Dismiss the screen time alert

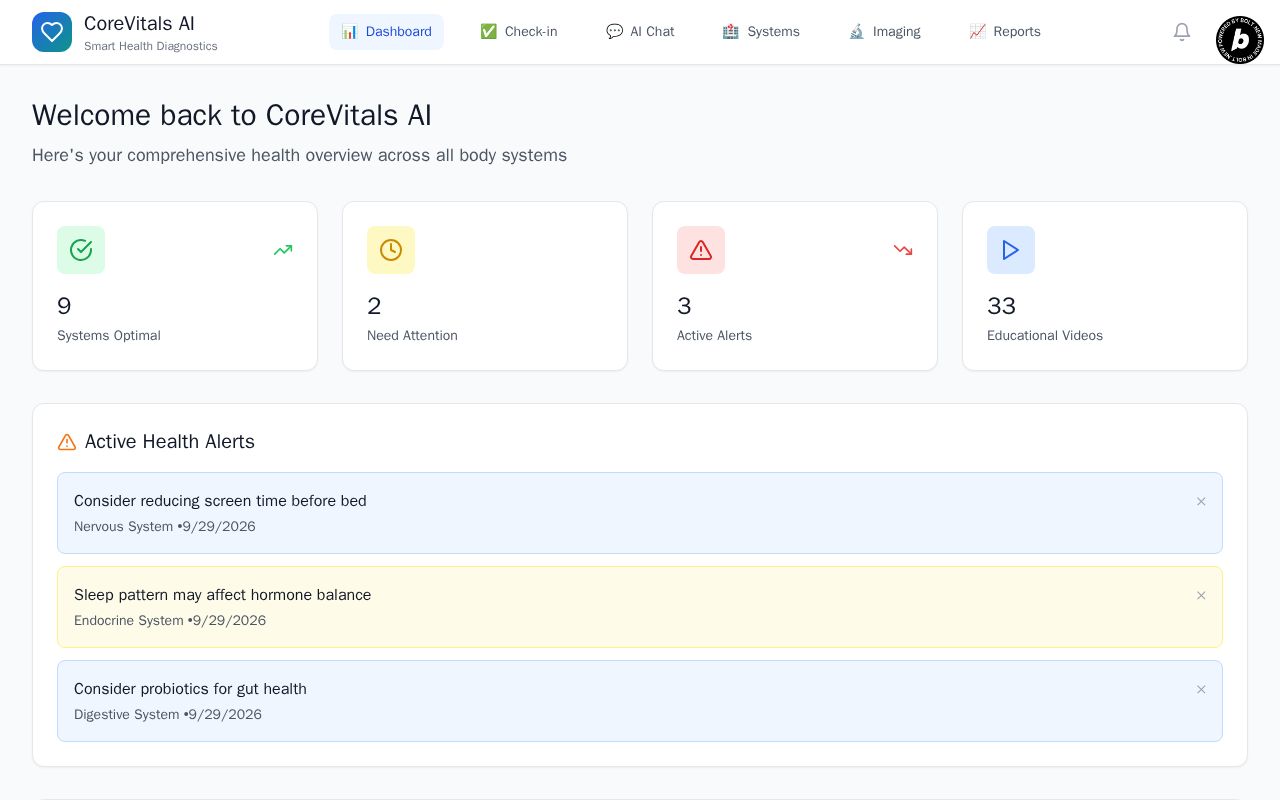pyautogui.click(x=1201, y=501)
